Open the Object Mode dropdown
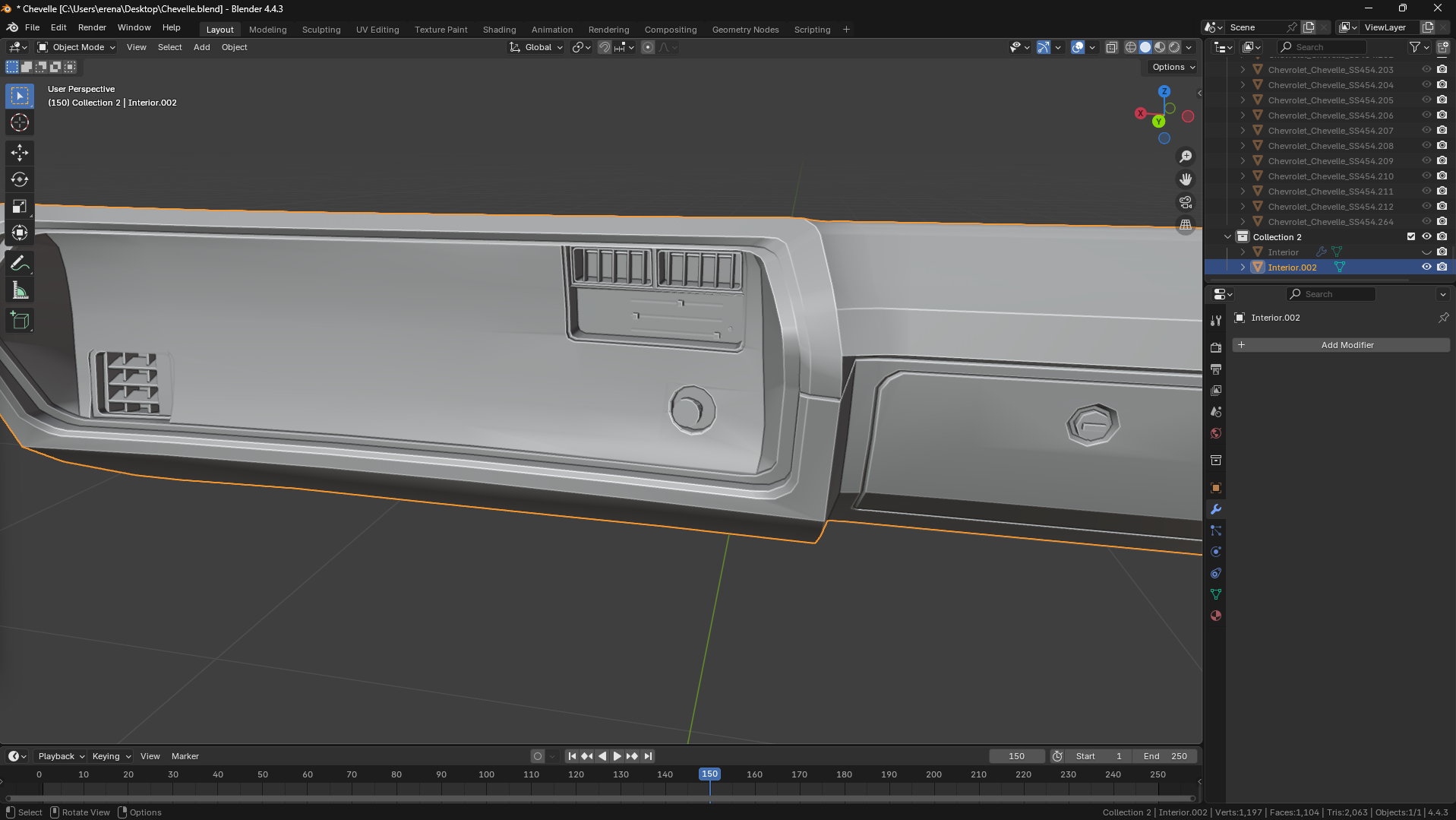 76,47
